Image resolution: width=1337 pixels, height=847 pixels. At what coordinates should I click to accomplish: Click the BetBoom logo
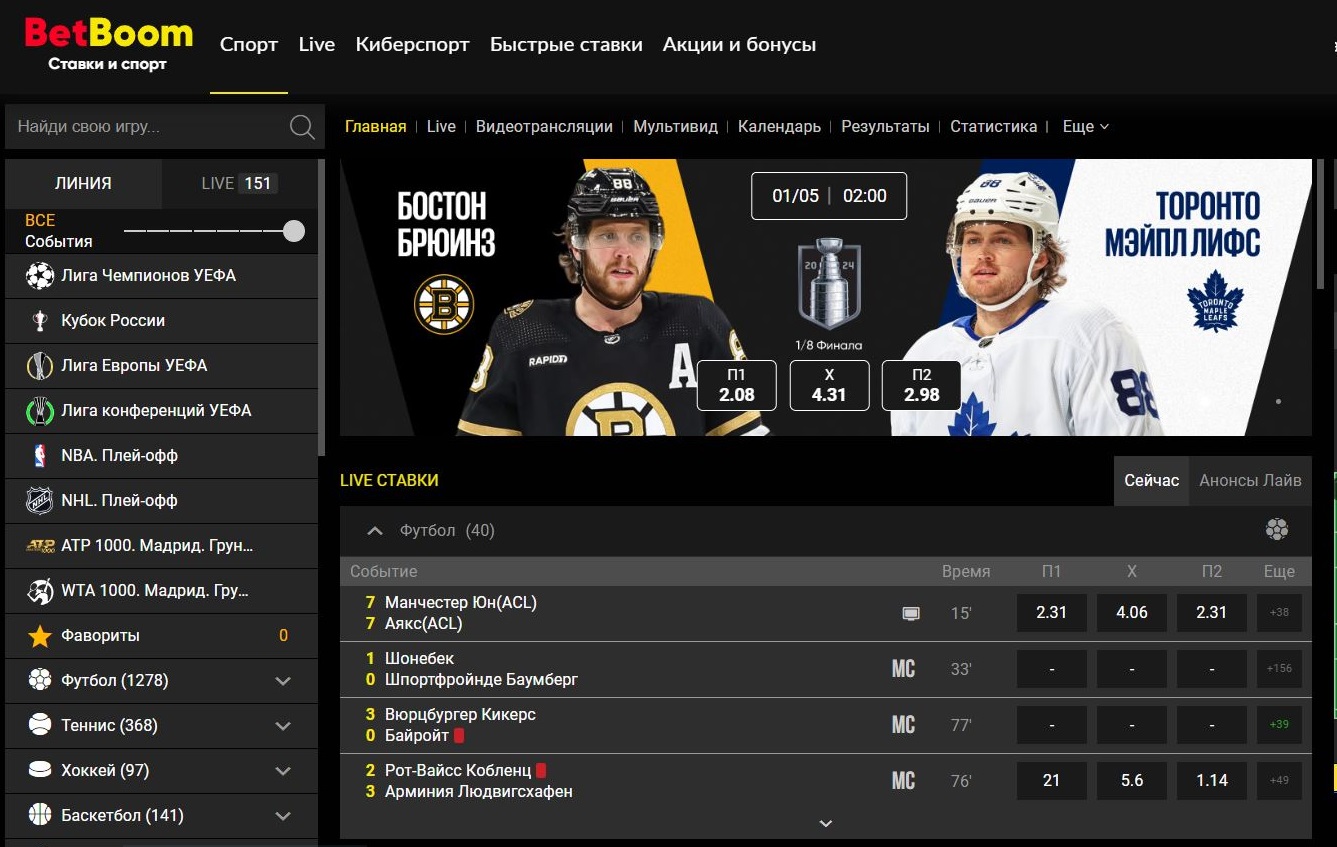[x=108, y=44]
